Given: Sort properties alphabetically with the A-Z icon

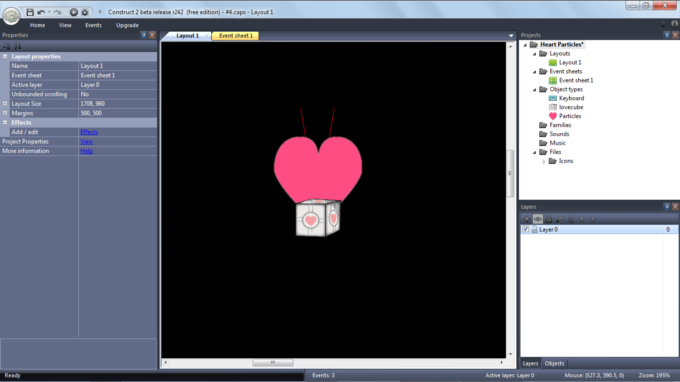Looking at the screenshot, I should (x=18, y=46).
